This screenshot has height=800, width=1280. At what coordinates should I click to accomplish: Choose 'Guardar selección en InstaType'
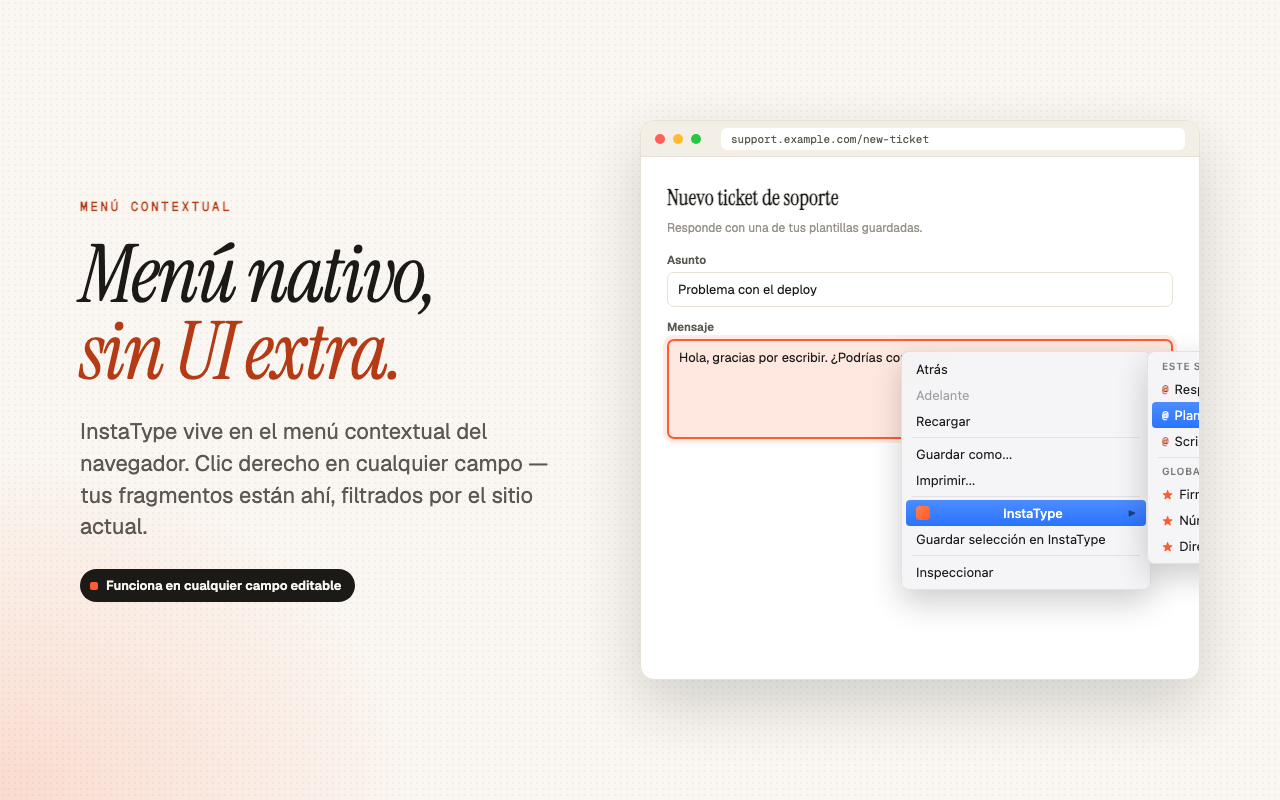click(1026, 540)
